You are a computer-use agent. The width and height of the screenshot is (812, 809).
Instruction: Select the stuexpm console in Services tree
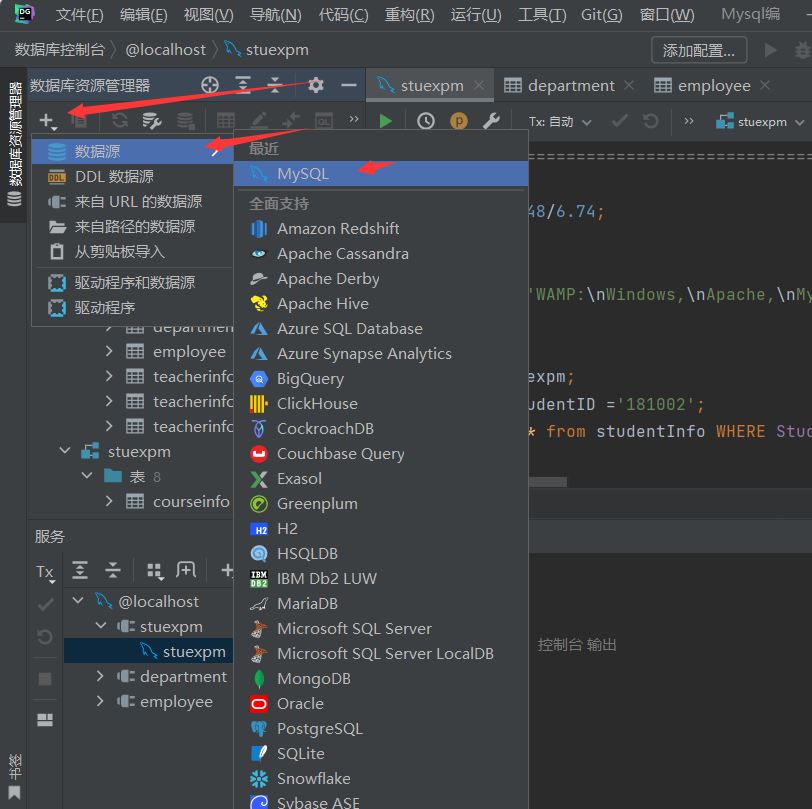coord(194,652)
